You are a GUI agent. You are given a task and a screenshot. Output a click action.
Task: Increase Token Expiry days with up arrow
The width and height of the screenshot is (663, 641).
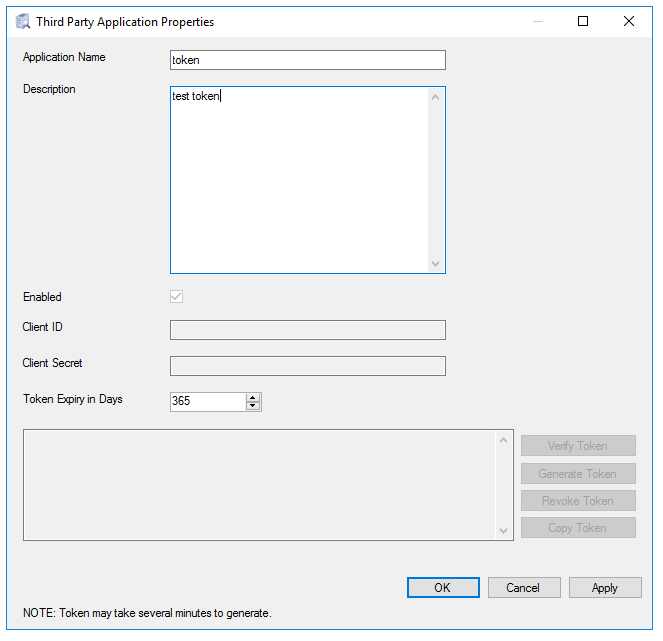(253, 397)
